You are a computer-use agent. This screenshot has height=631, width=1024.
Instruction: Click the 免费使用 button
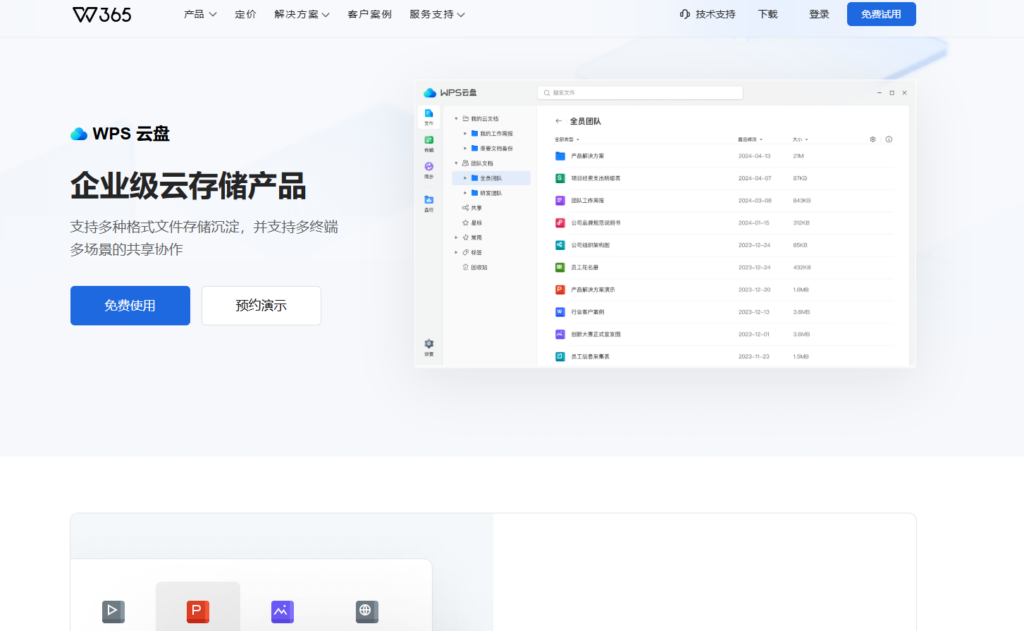(x=130, y=306)
